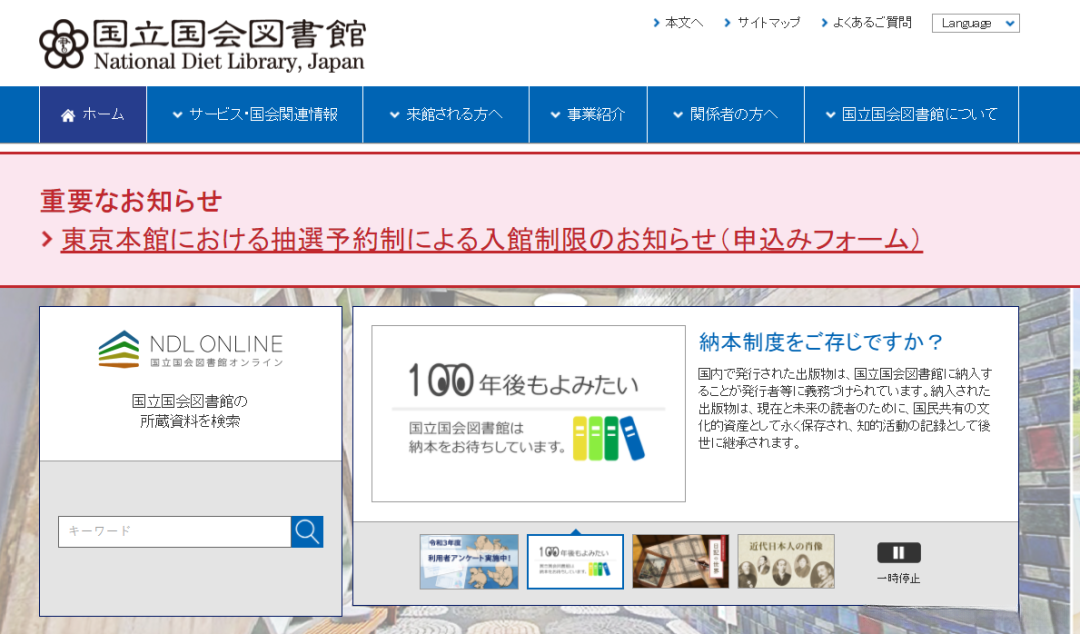Jump to 本文へ link
This screenshot has height=634, width=1080.
point(678,23)
